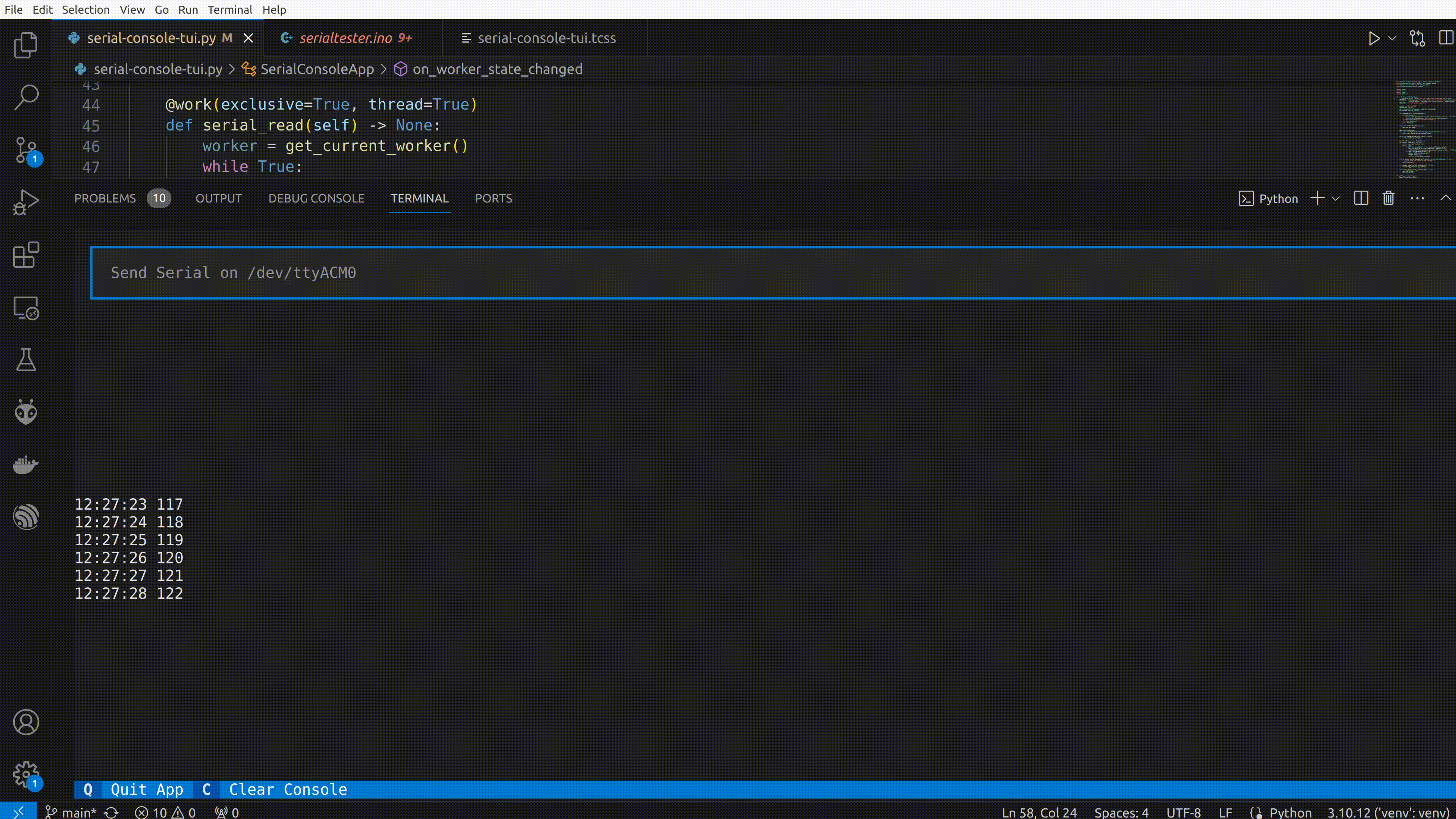Click Quit App in the footer
This screenshot has width=1456, height=819.
coord(146,789)
